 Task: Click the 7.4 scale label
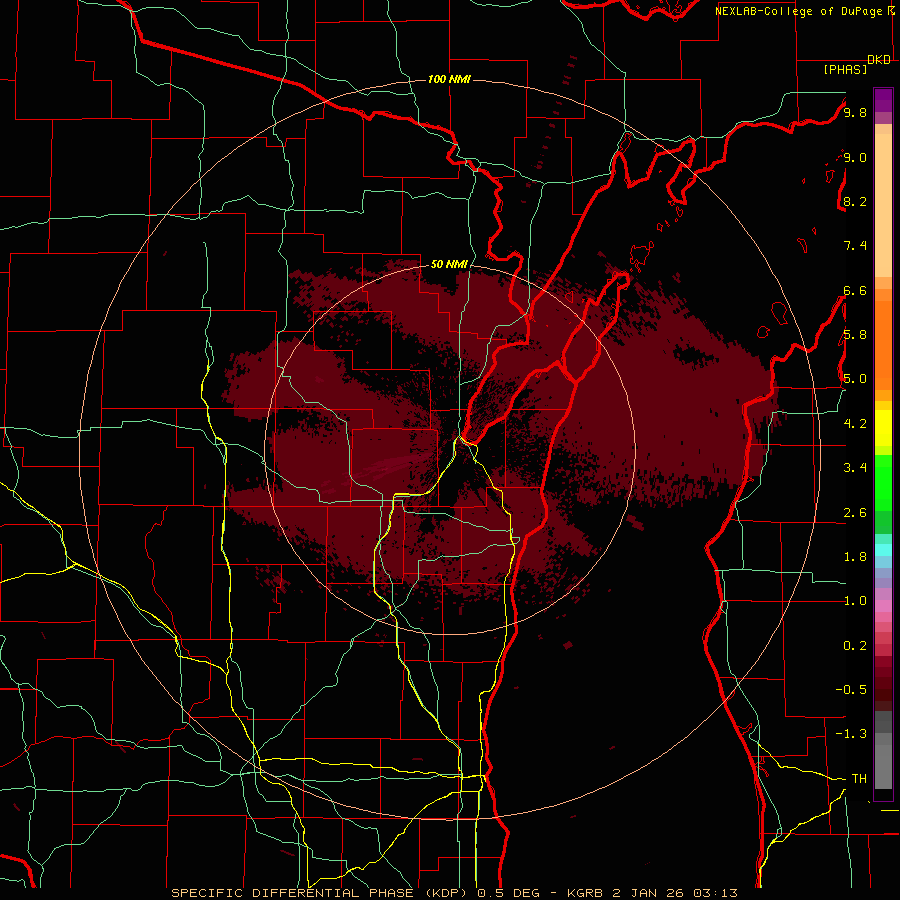(855, 246)
